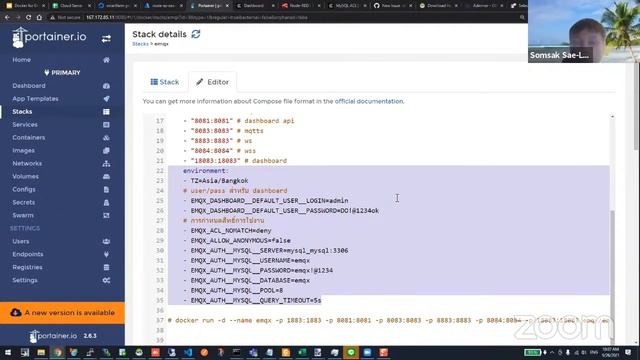Click the Swarm cluster icon
The height and width of the screenshot is (360, 640).
pos(106,216)
